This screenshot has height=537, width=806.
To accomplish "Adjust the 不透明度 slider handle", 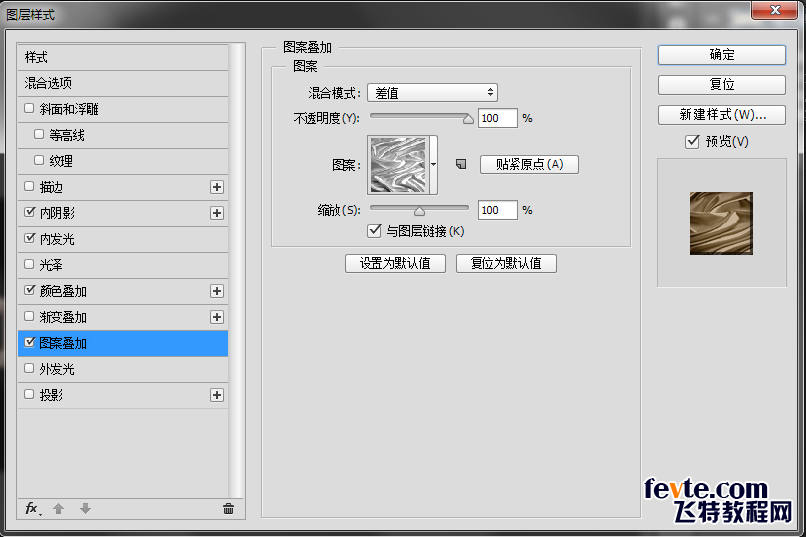I will point(468,119).
